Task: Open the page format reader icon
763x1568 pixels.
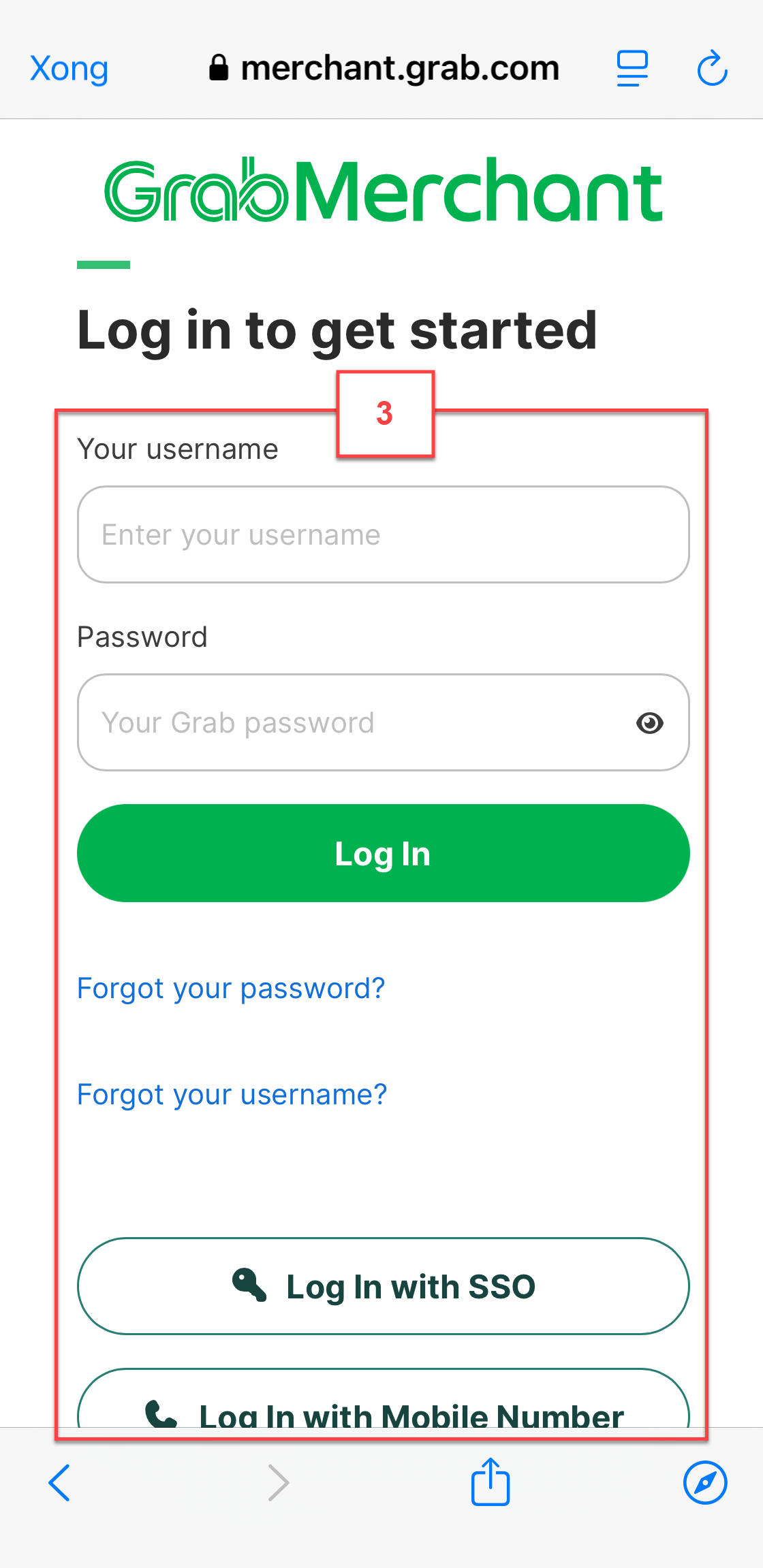Action: coord(632,68)
